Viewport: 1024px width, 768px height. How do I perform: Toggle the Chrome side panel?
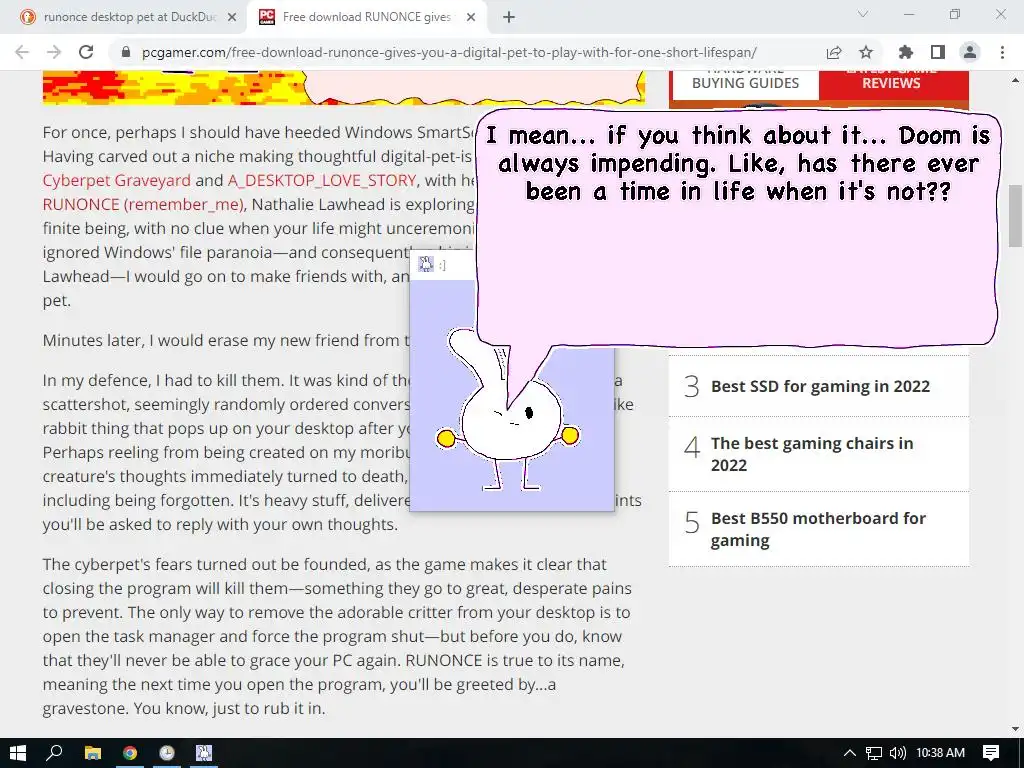click(938, 52)
